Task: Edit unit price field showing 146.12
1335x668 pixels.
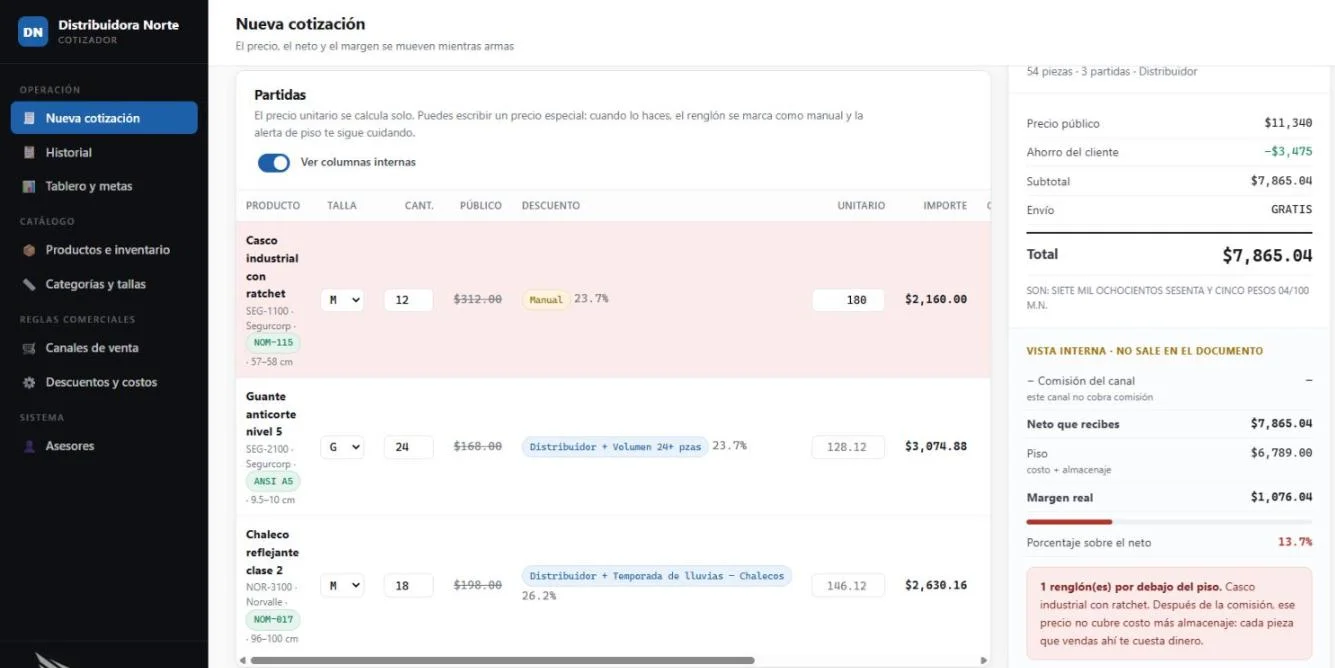Action: tap(848, 586)
